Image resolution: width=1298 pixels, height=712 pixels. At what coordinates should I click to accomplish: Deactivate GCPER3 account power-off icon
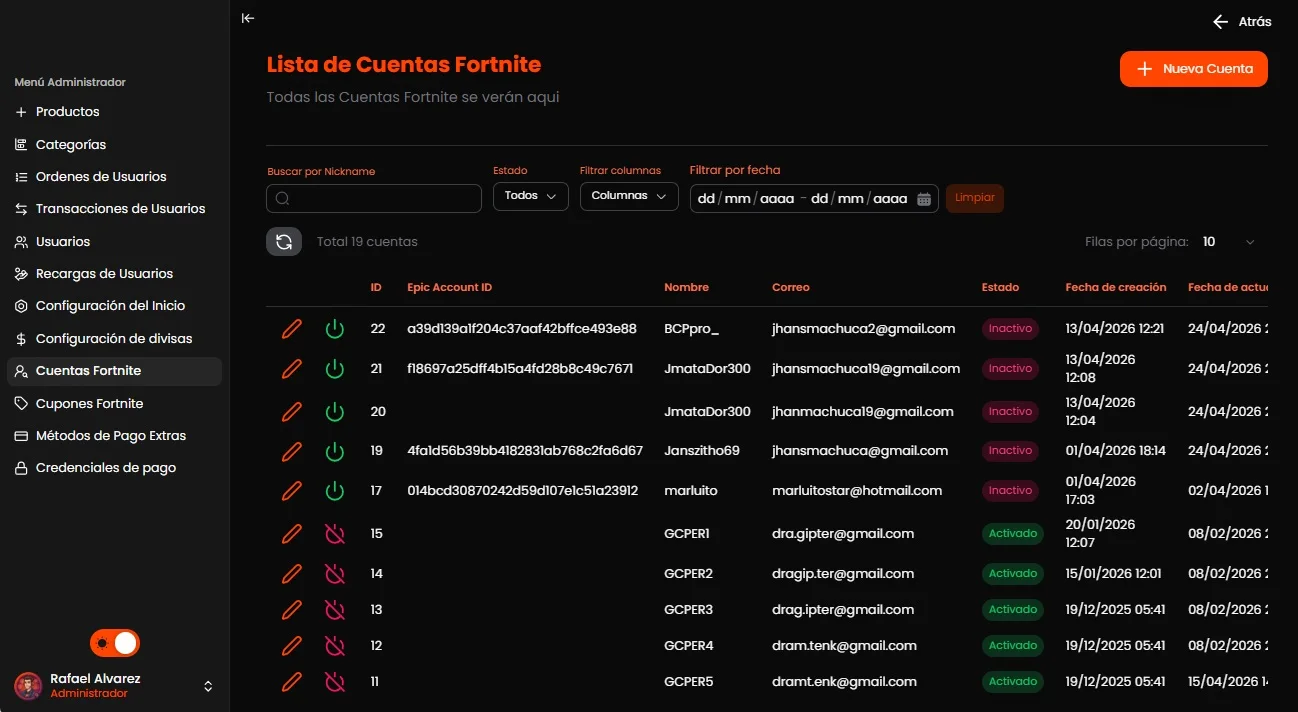[335, 610]
